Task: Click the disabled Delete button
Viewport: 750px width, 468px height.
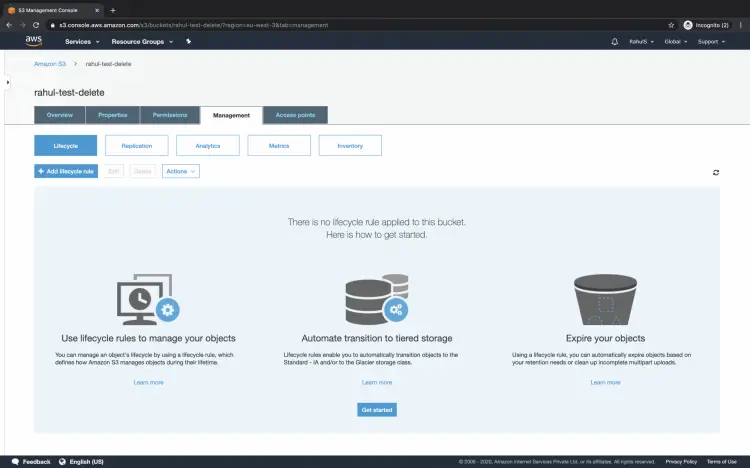Action: point(143,171)
